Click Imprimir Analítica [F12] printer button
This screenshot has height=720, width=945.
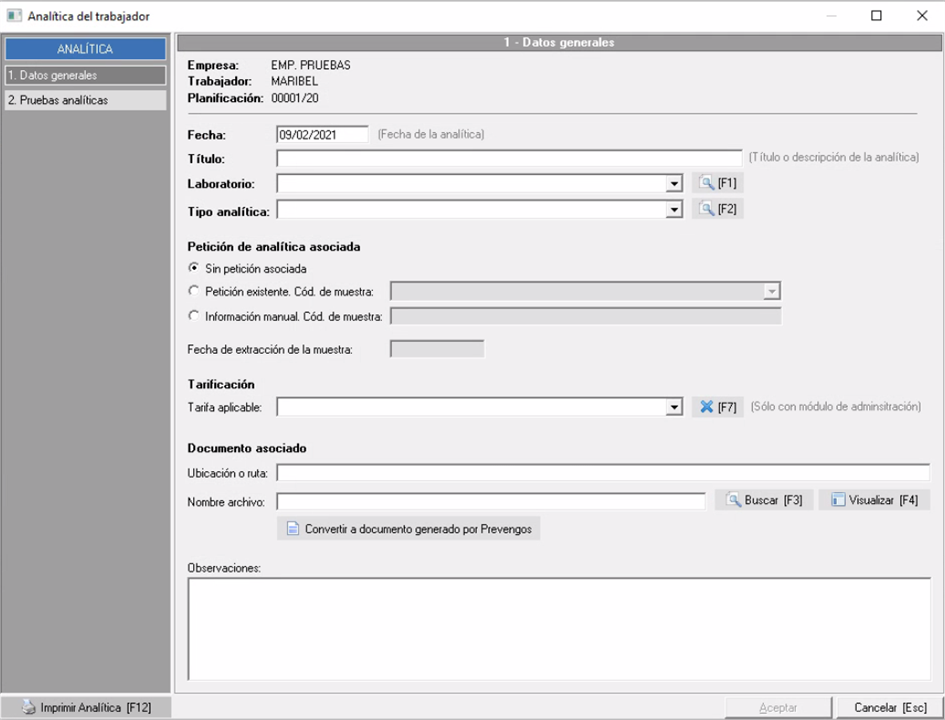tap(86, 707)
